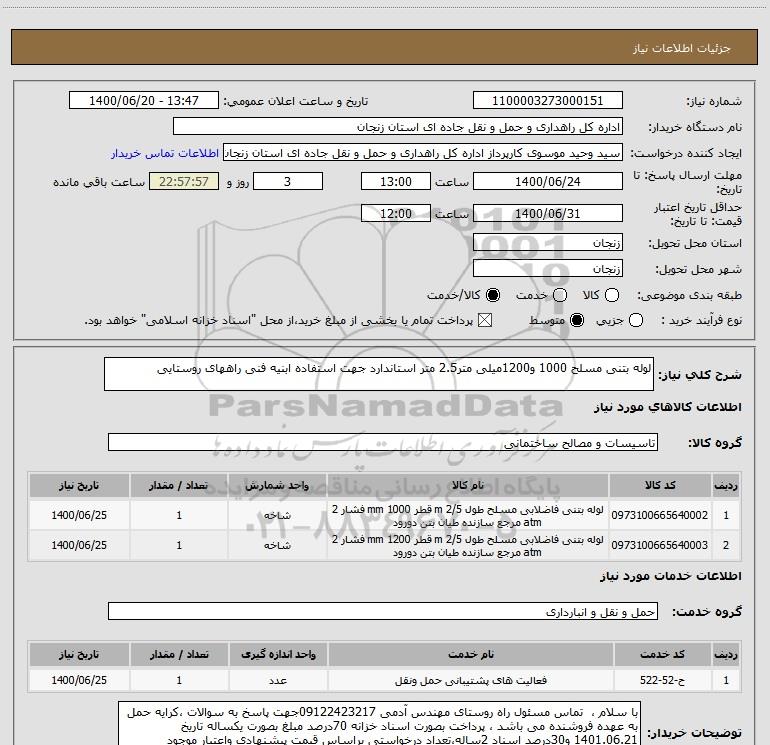The image size is (770, 745).
Task: Click the اطلاعات کالاهای مورد نیاز section heading
Action: [667, 407]
